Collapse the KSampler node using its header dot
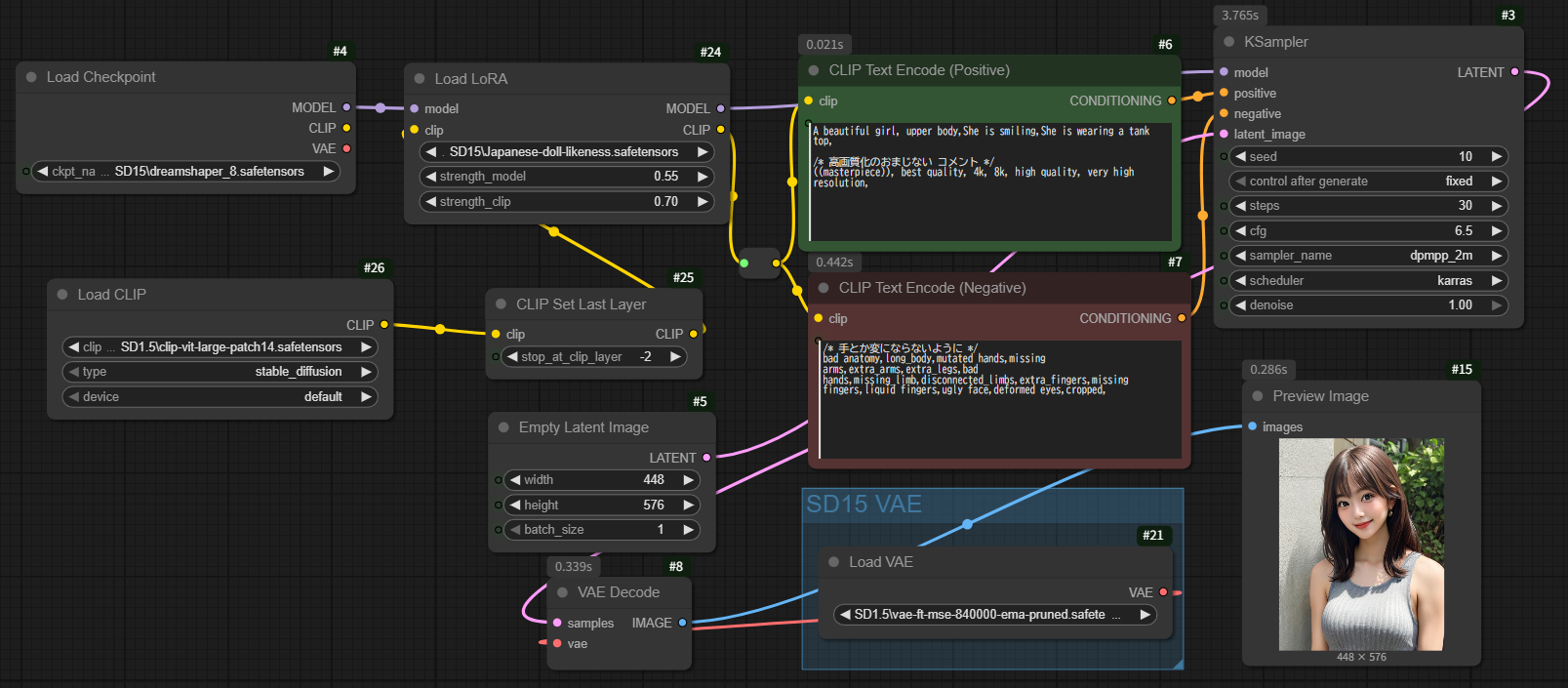1568x688 pixels. 1228,42
